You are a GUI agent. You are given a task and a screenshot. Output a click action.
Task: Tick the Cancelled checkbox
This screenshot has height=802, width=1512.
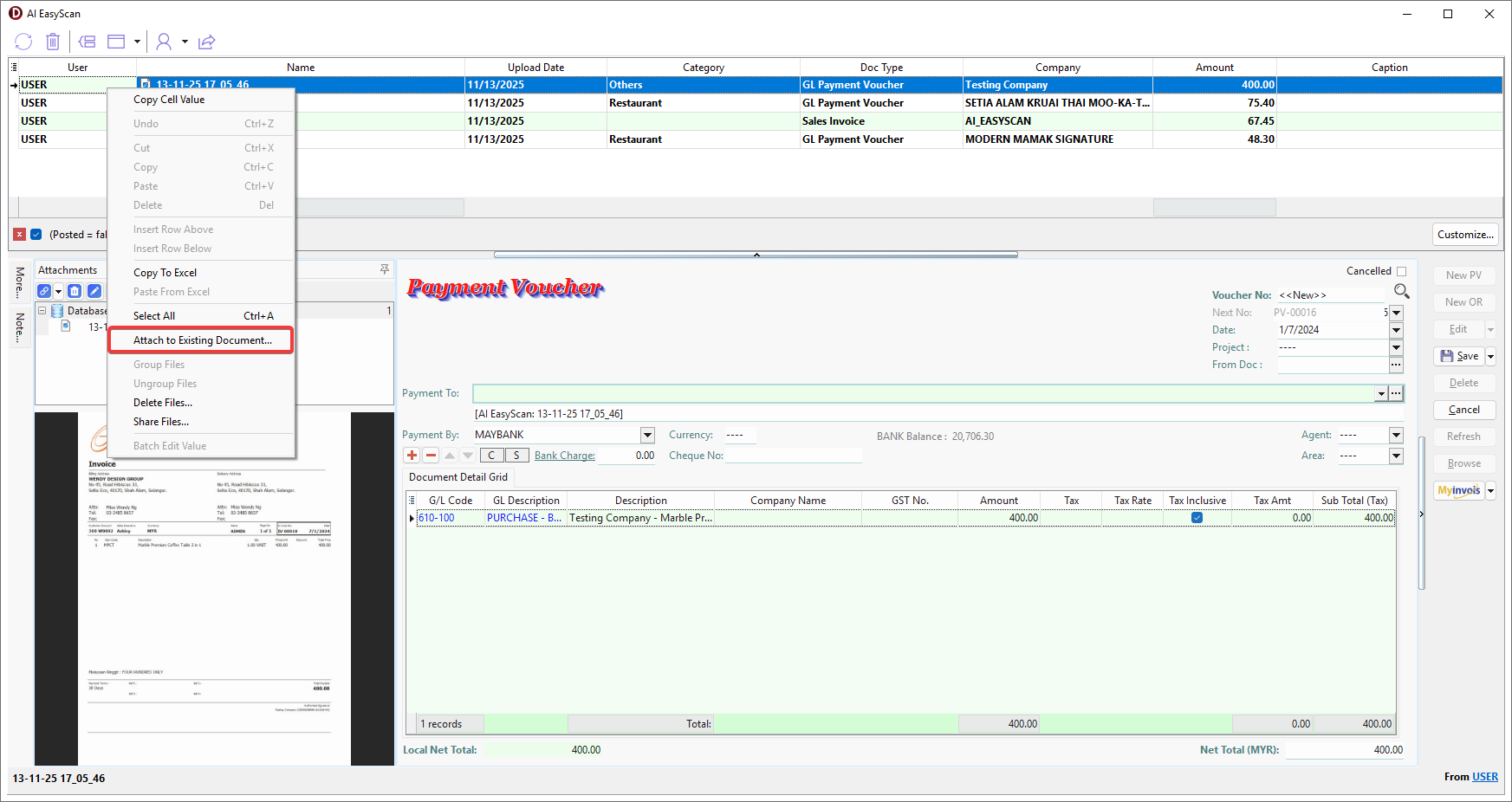tap(1401, 271)
